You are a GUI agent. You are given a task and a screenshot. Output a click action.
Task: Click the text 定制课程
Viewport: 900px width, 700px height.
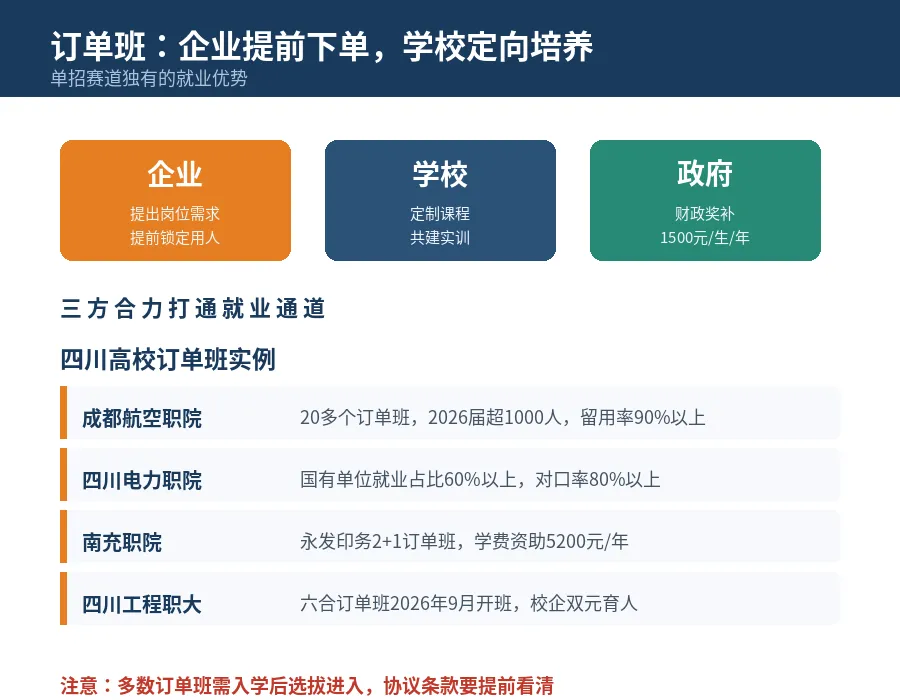pyautogui.click(x=440, y=213)
